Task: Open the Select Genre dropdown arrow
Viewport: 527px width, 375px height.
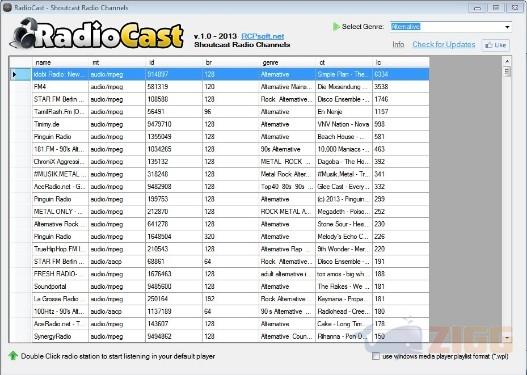Action: coord(507,27)
